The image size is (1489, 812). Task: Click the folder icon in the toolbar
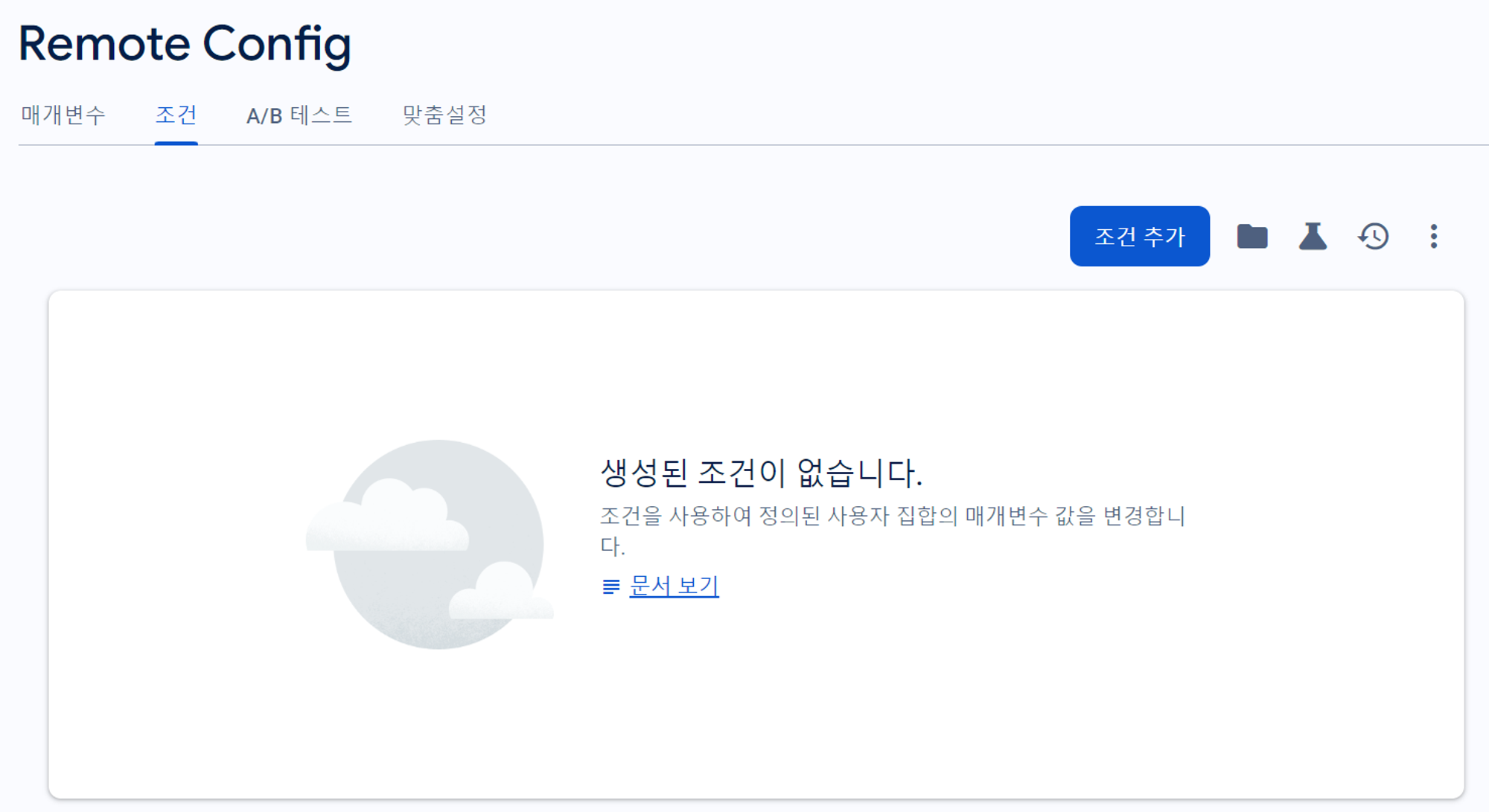pos(1252,237)
